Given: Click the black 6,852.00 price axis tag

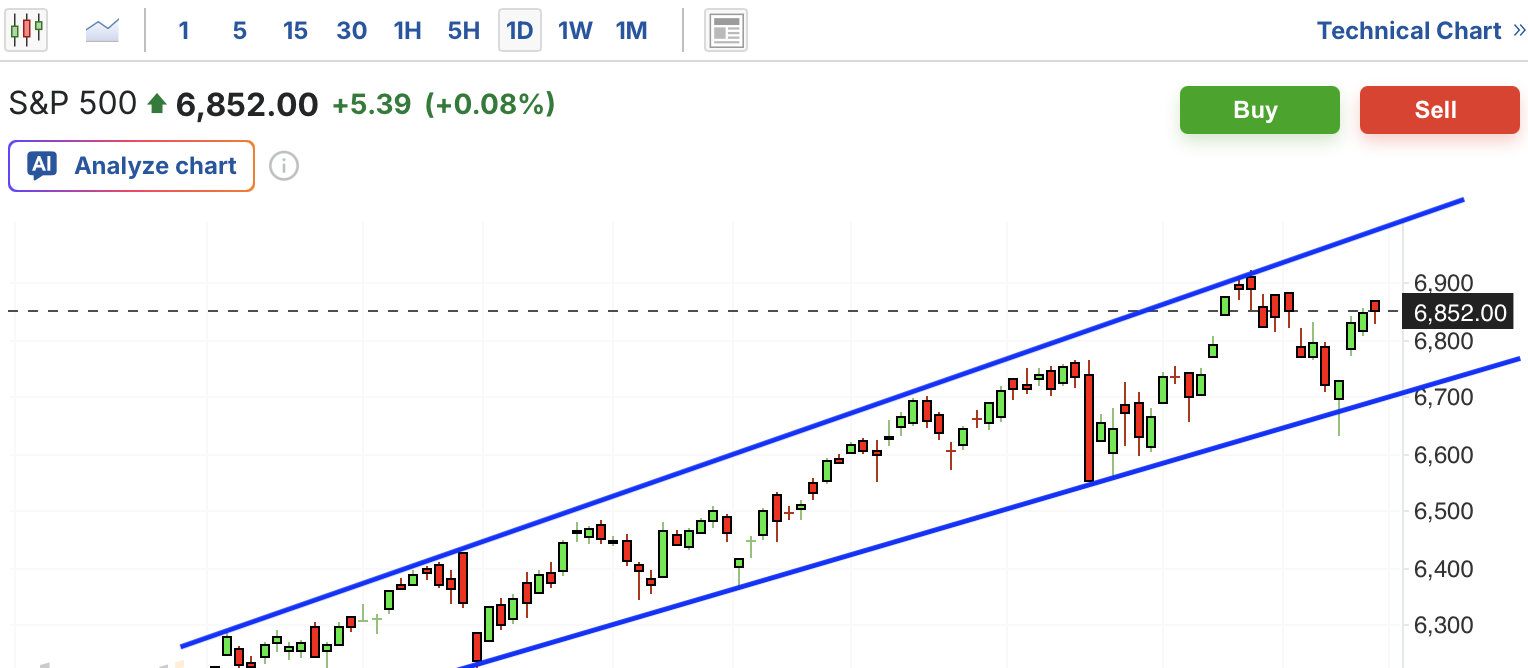Looking at the screenshot, I should click(1457, 313).
